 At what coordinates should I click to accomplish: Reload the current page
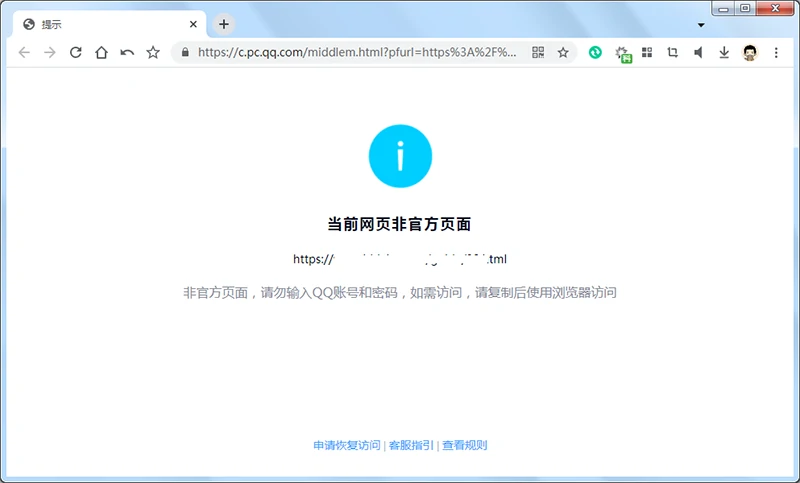[x=76, y=53]
